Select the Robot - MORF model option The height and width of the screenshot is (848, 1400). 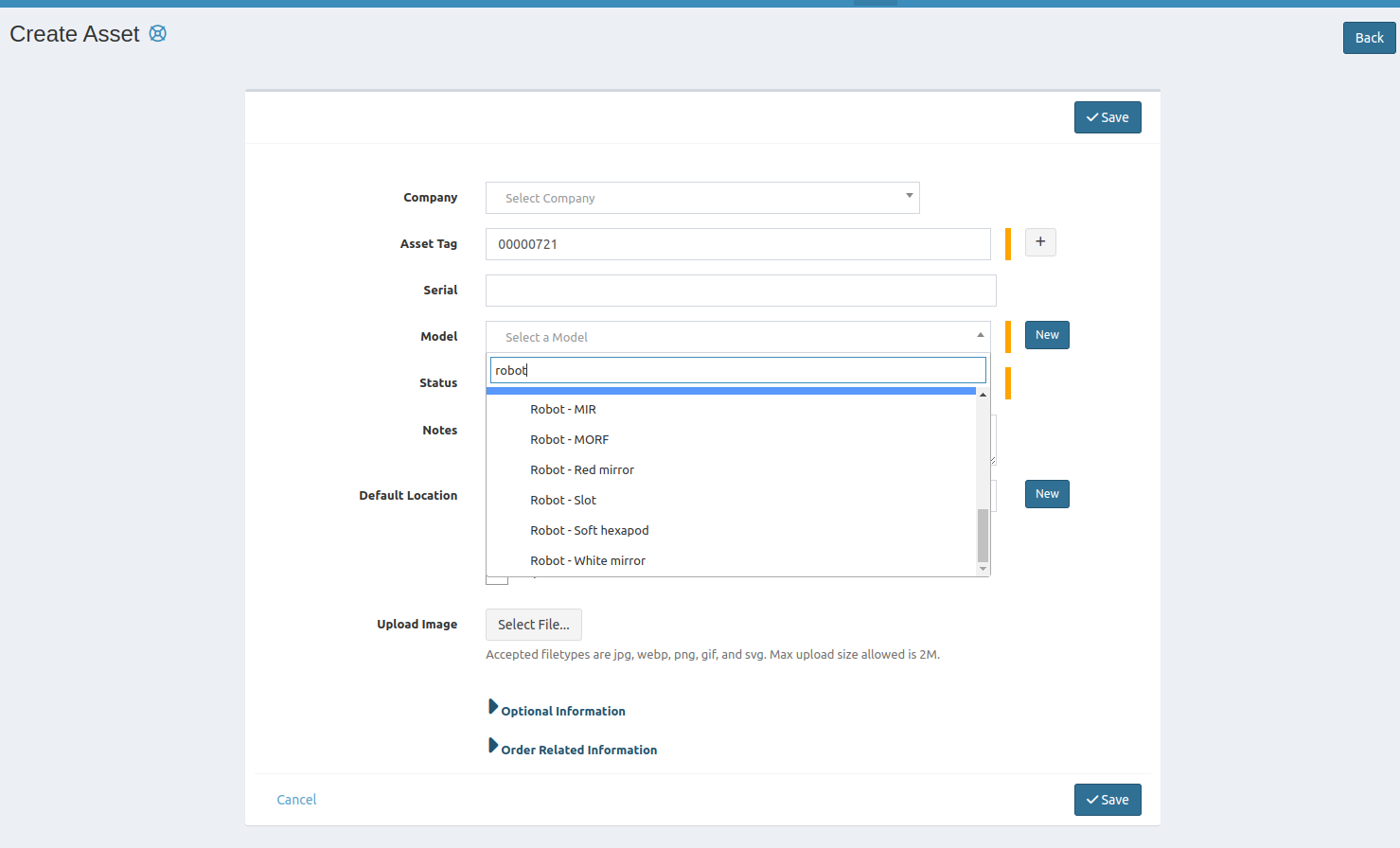click(569, 439)
